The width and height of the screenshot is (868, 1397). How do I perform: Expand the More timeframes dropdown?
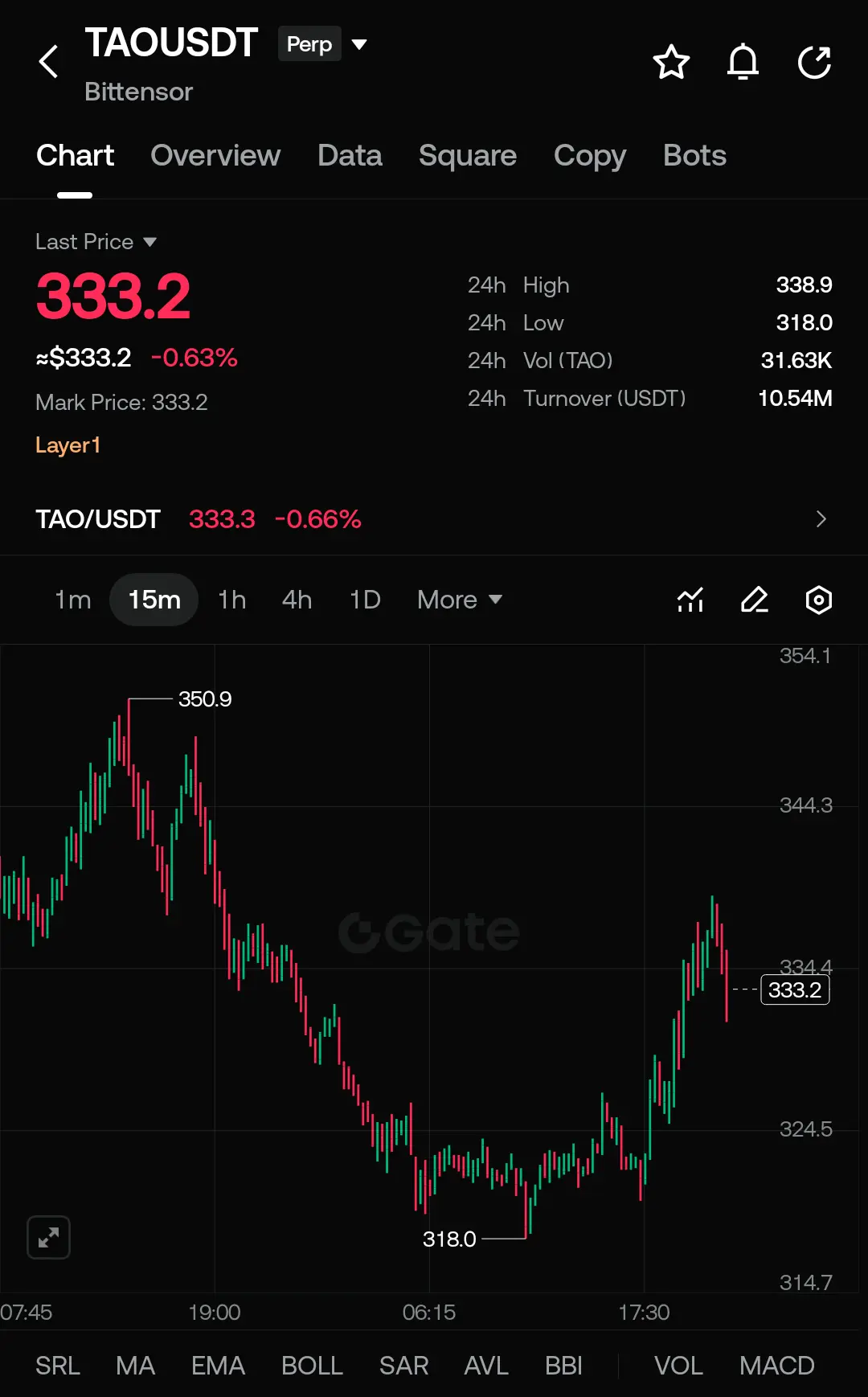(x=460, y=600)
